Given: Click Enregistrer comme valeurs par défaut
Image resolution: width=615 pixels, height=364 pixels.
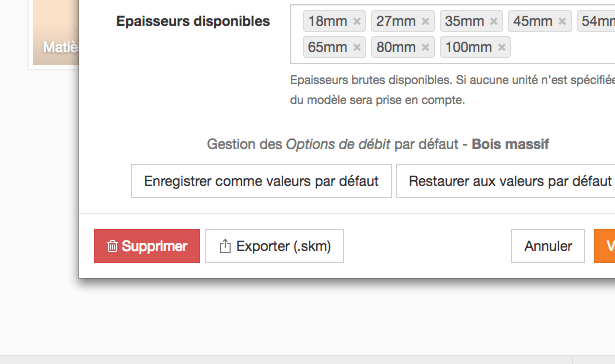Looking at the screenshot, I should point(261,181).
